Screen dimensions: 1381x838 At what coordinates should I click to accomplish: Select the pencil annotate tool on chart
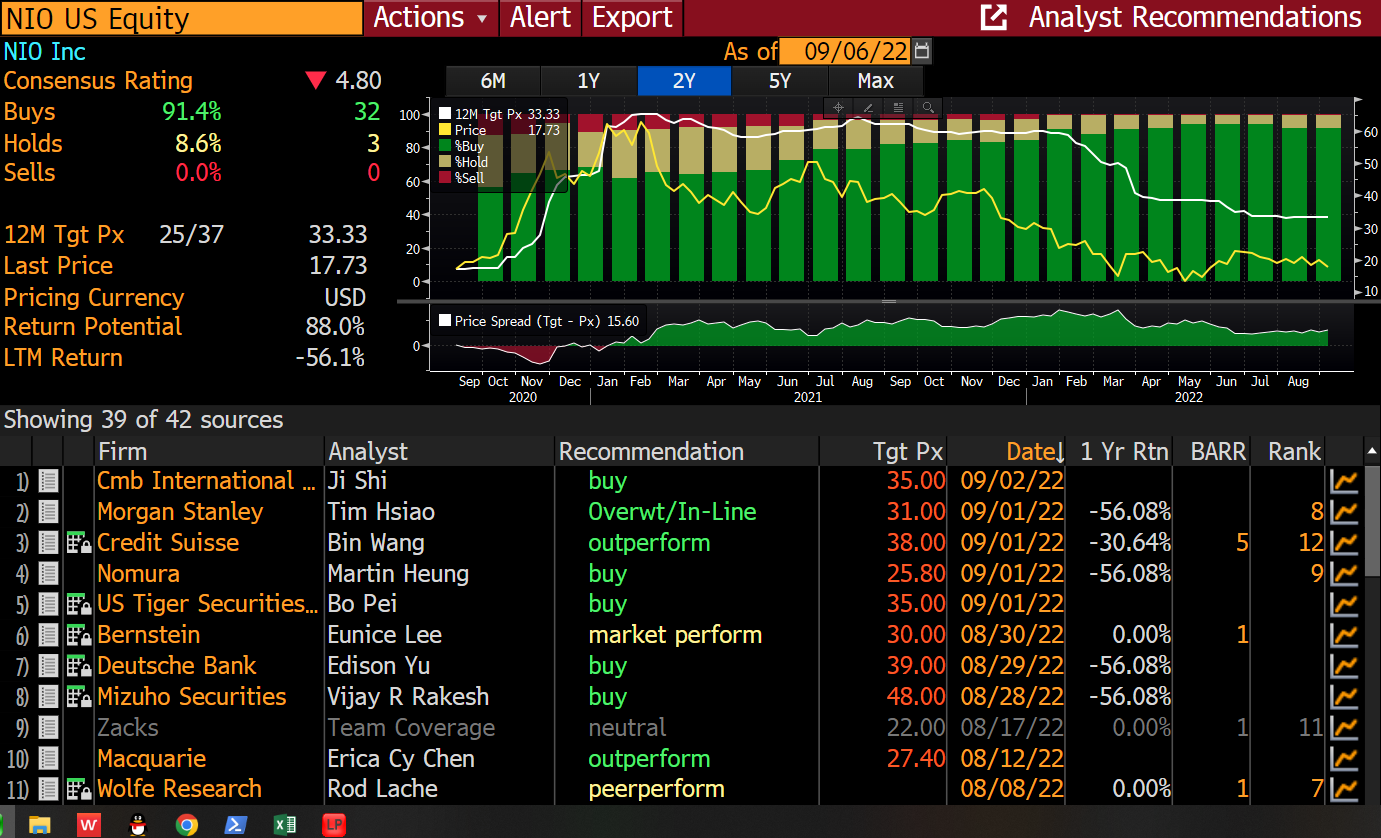click(867, 107)
